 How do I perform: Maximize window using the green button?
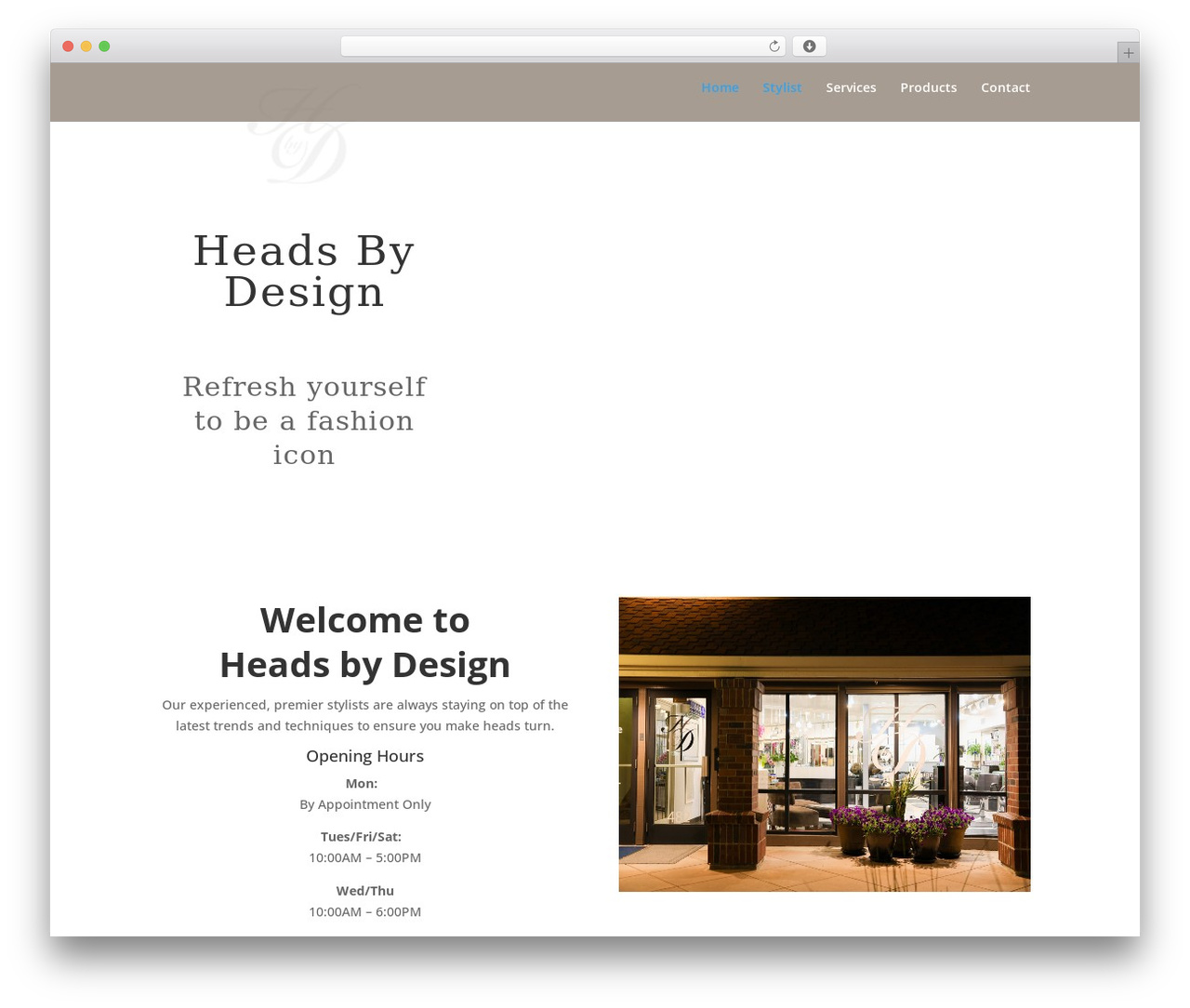click(x=104, y=46)
